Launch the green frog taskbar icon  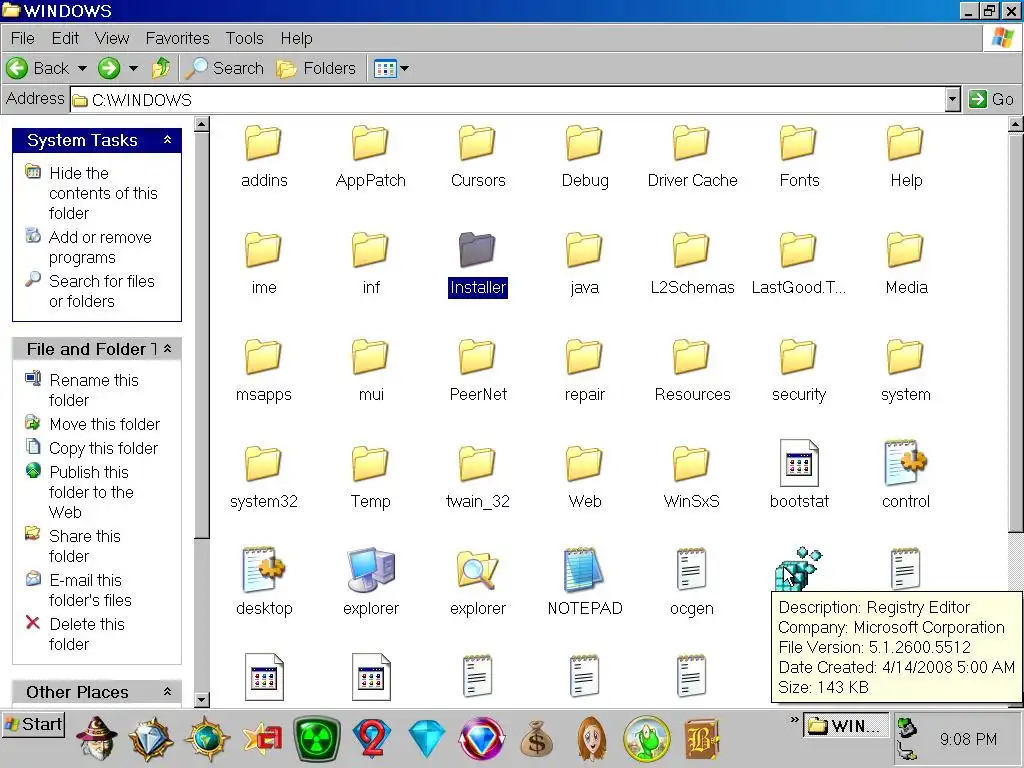647,739
